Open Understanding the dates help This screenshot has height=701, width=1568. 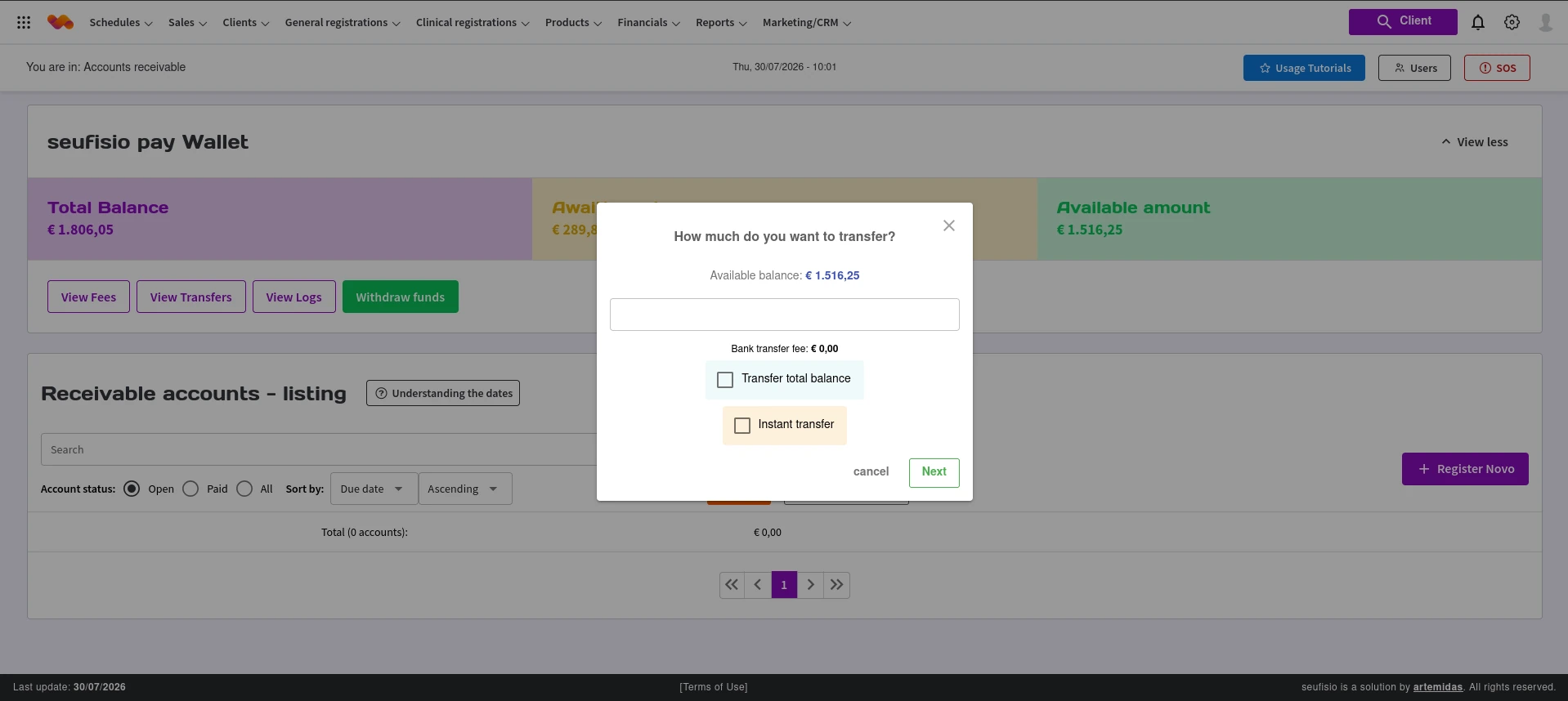click(x=443, y=393)
